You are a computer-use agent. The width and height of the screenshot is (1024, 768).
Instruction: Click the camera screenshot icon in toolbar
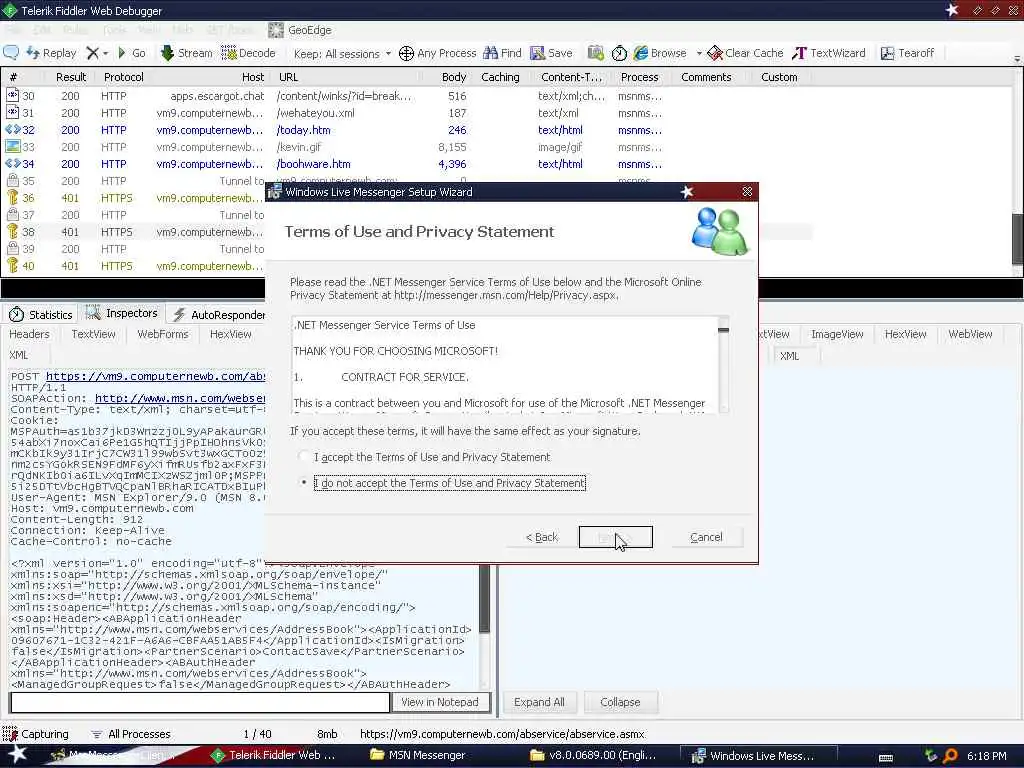[595, 53]
